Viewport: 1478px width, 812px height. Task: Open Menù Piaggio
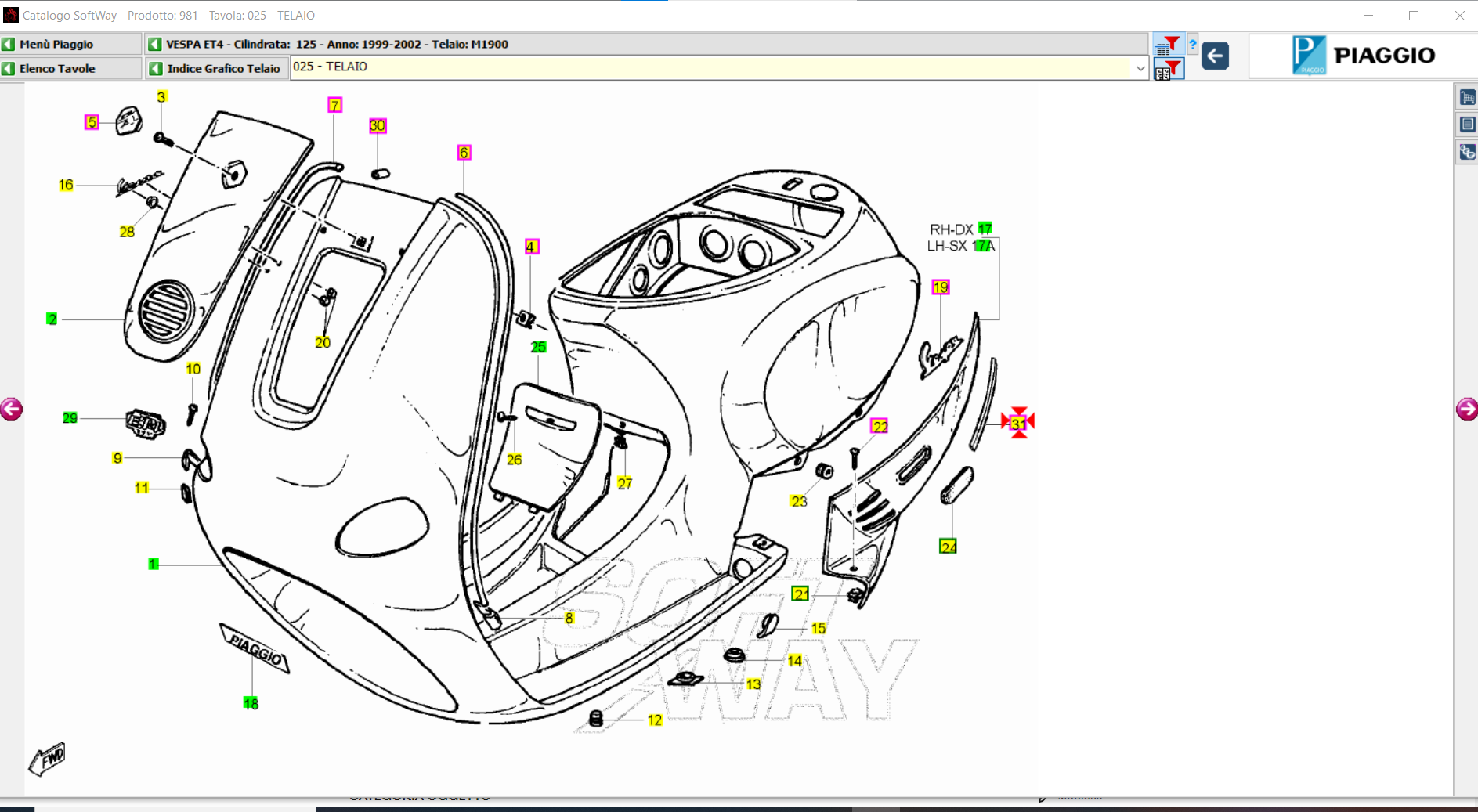[x=71, y=44]
